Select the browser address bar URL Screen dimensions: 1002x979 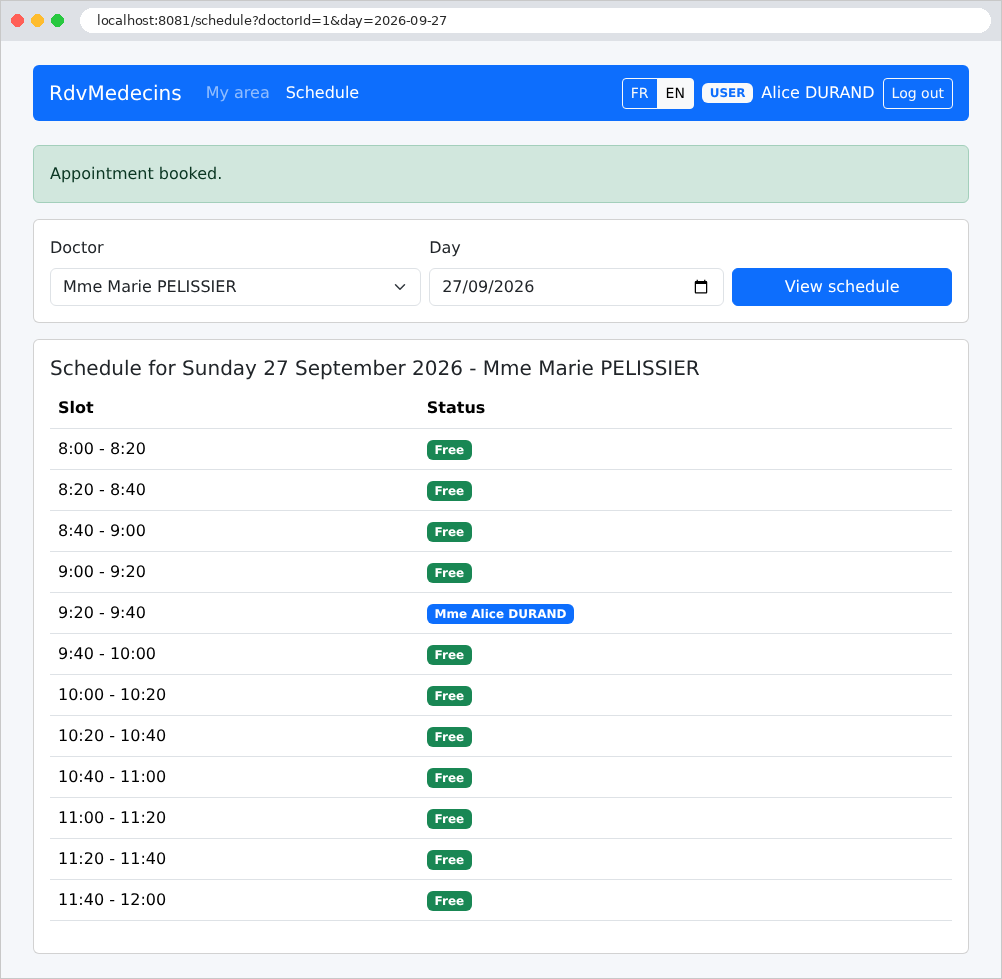click(x=272, y=20)
